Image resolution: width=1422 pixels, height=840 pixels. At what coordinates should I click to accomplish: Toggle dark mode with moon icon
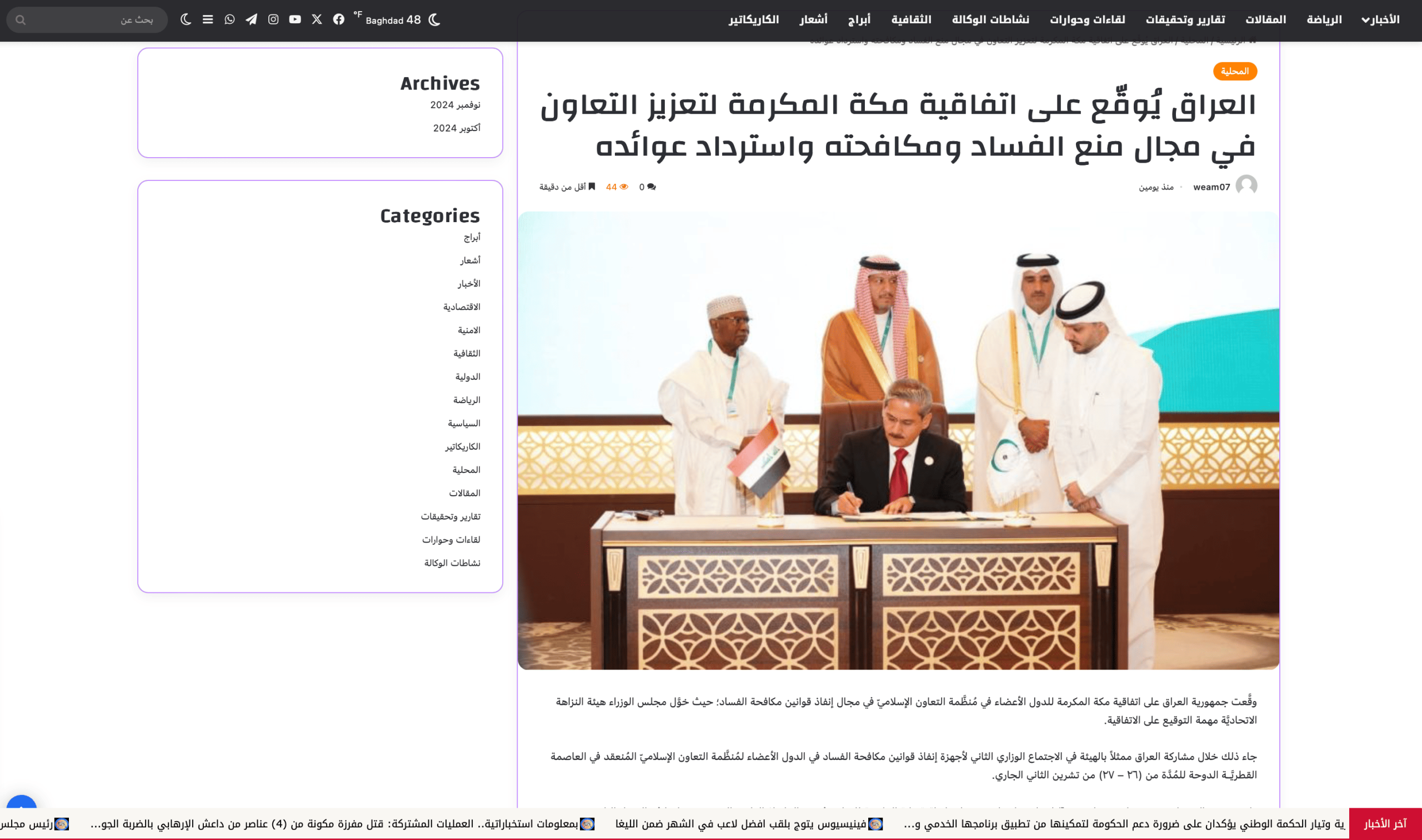[x=186, y=19]
